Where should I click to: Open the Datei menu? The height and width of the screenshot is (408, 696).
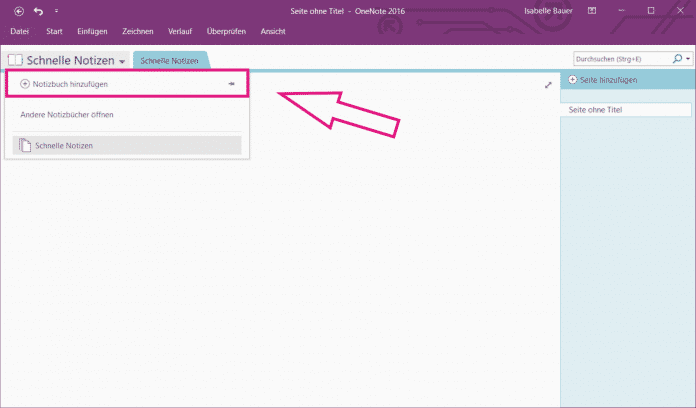tap(20, 32)
